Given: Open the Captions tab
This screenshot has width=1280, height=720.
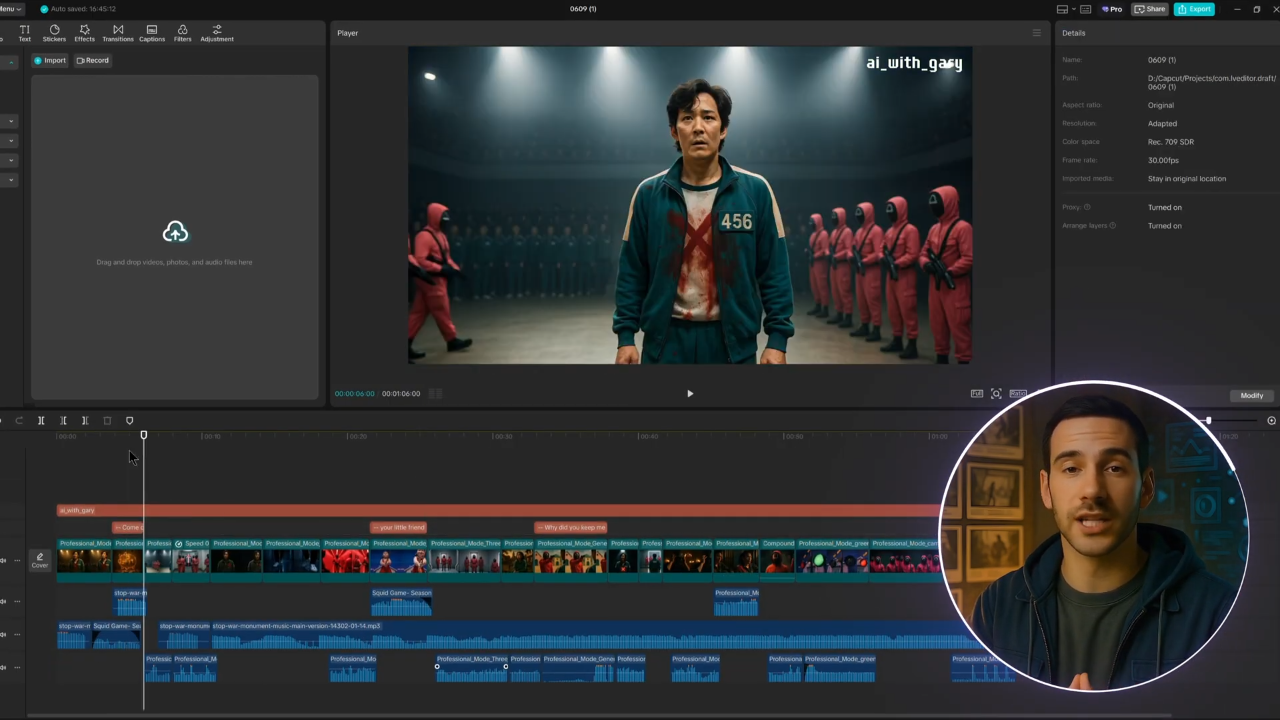Looking at the screenshot, I should (152, 33).
